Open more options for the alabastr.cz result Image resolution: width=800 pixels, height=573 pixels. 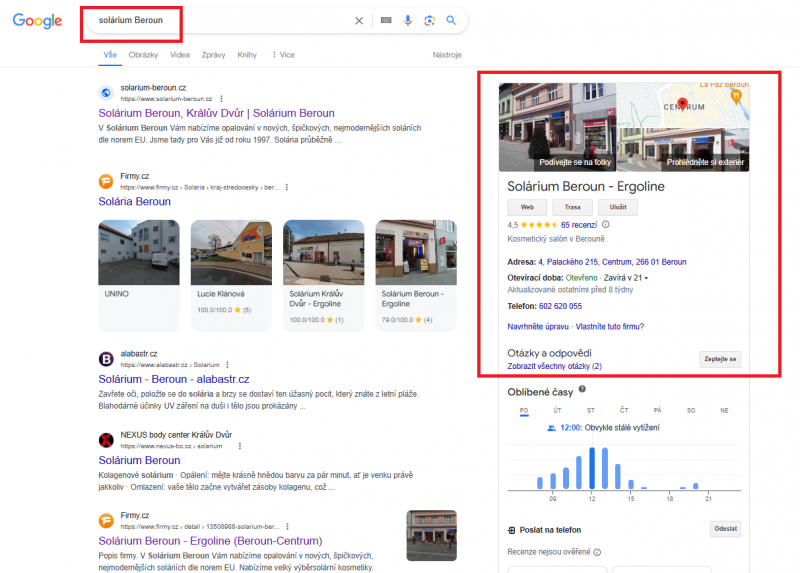[x=228, y=365]
